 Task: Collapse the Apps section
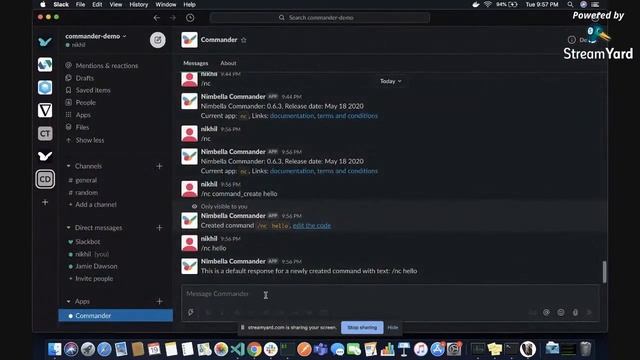coord(69,301)
